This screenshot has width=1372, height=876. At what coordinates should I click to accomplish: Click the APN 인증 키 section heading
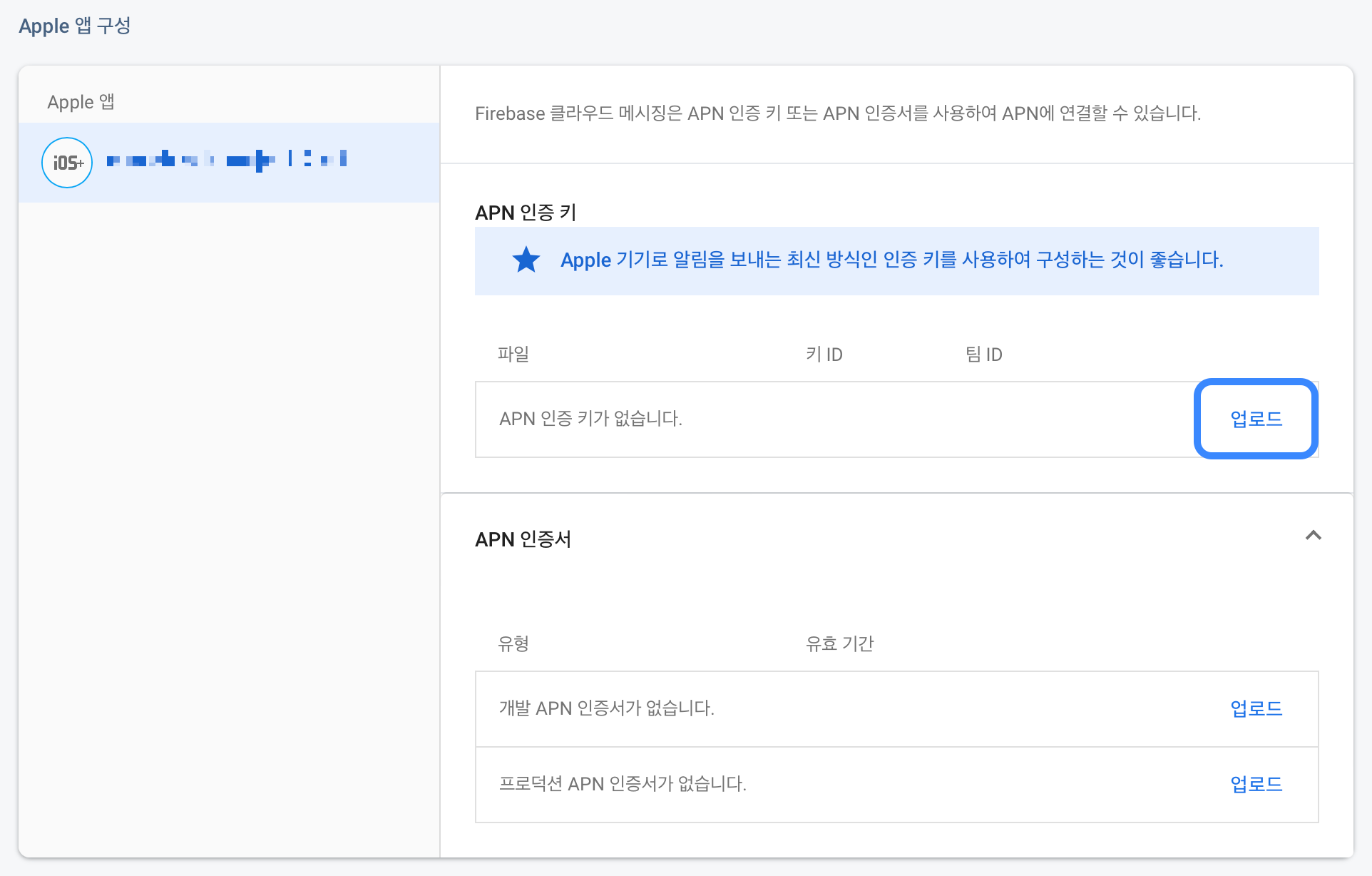pos(526,213)
